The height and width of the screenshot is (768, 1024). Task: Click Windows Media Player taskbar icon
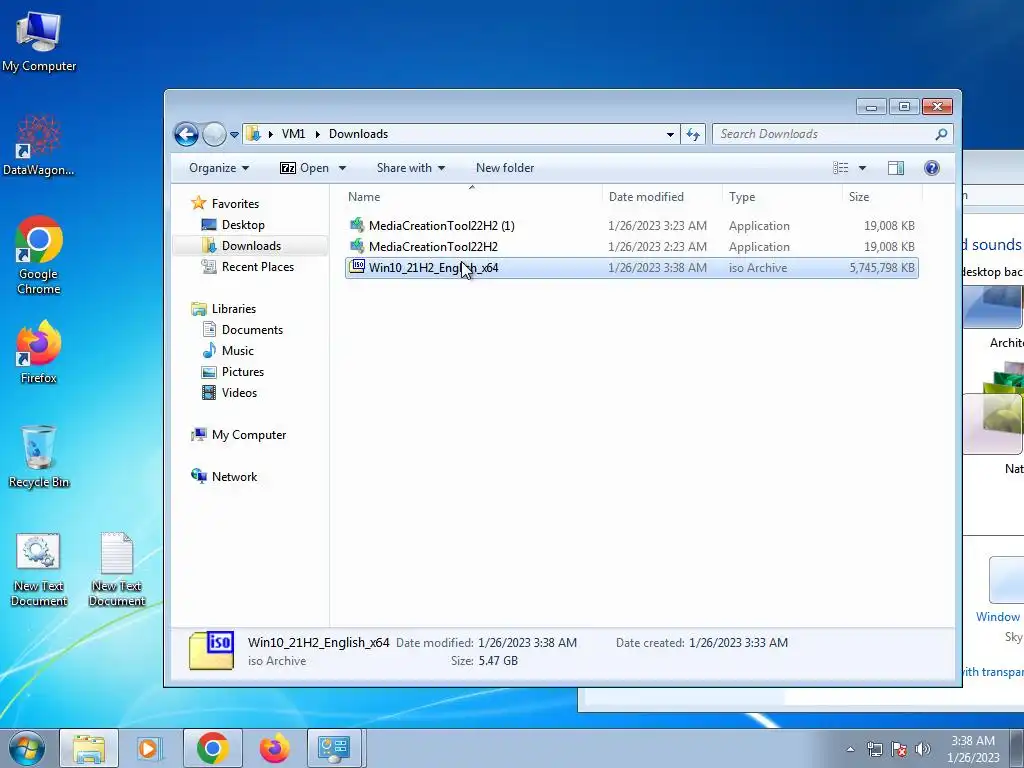click(x=150, y=748)
